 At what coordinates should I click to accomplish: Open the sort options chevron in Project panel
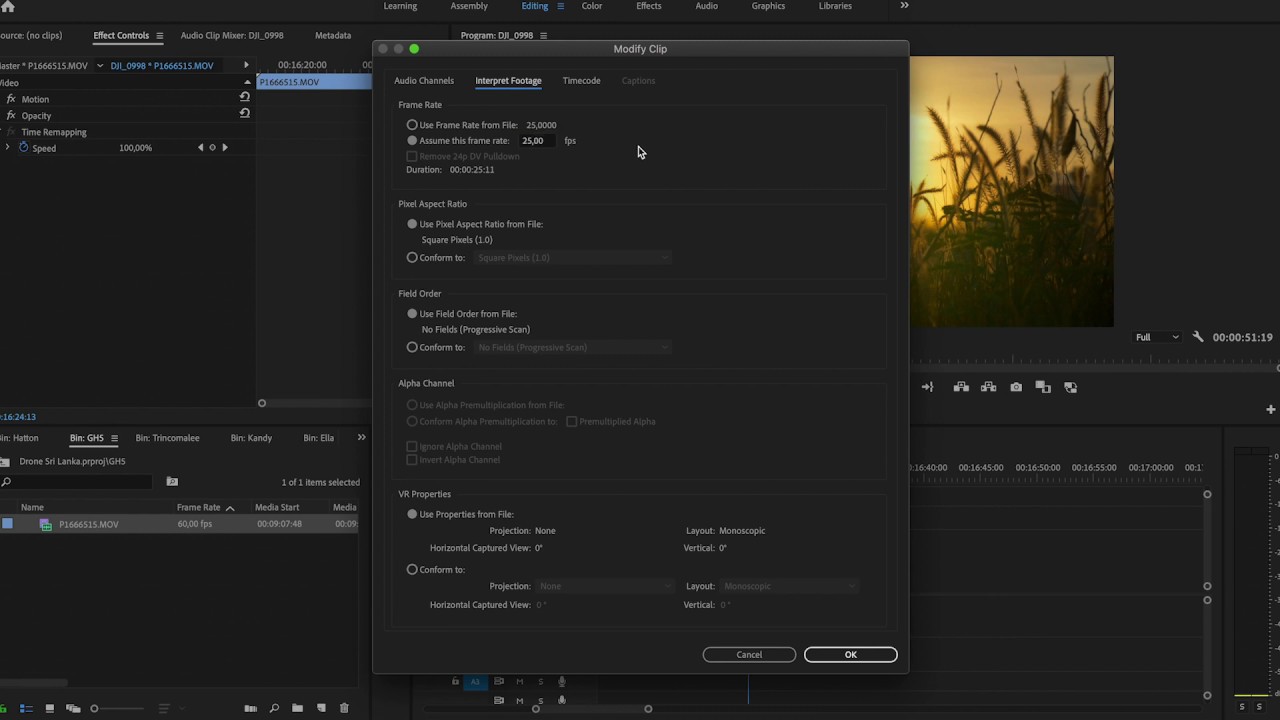(x=182, y=707)
